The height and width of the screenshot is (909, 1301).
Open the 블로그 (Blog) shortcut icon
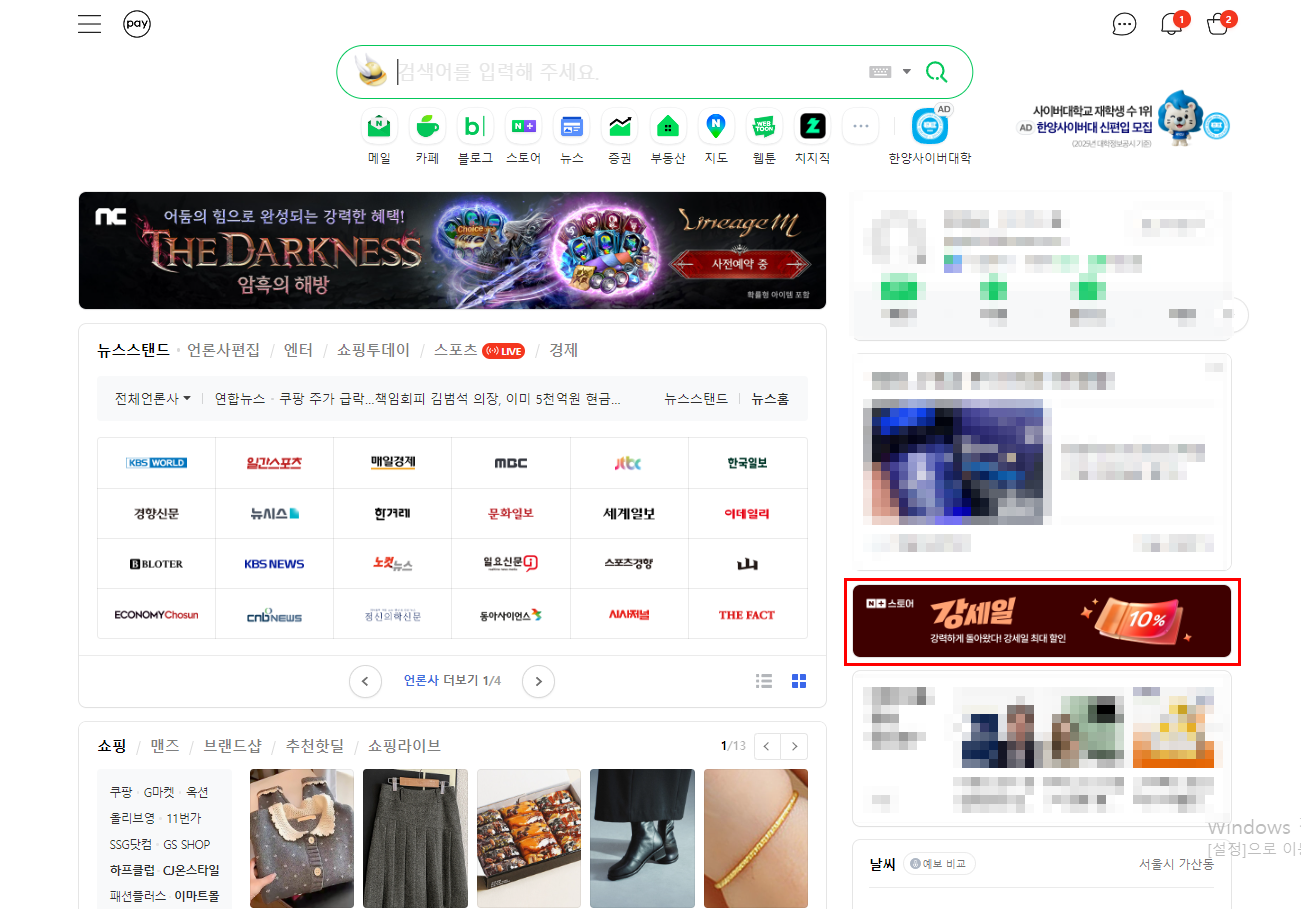[475, 127]
